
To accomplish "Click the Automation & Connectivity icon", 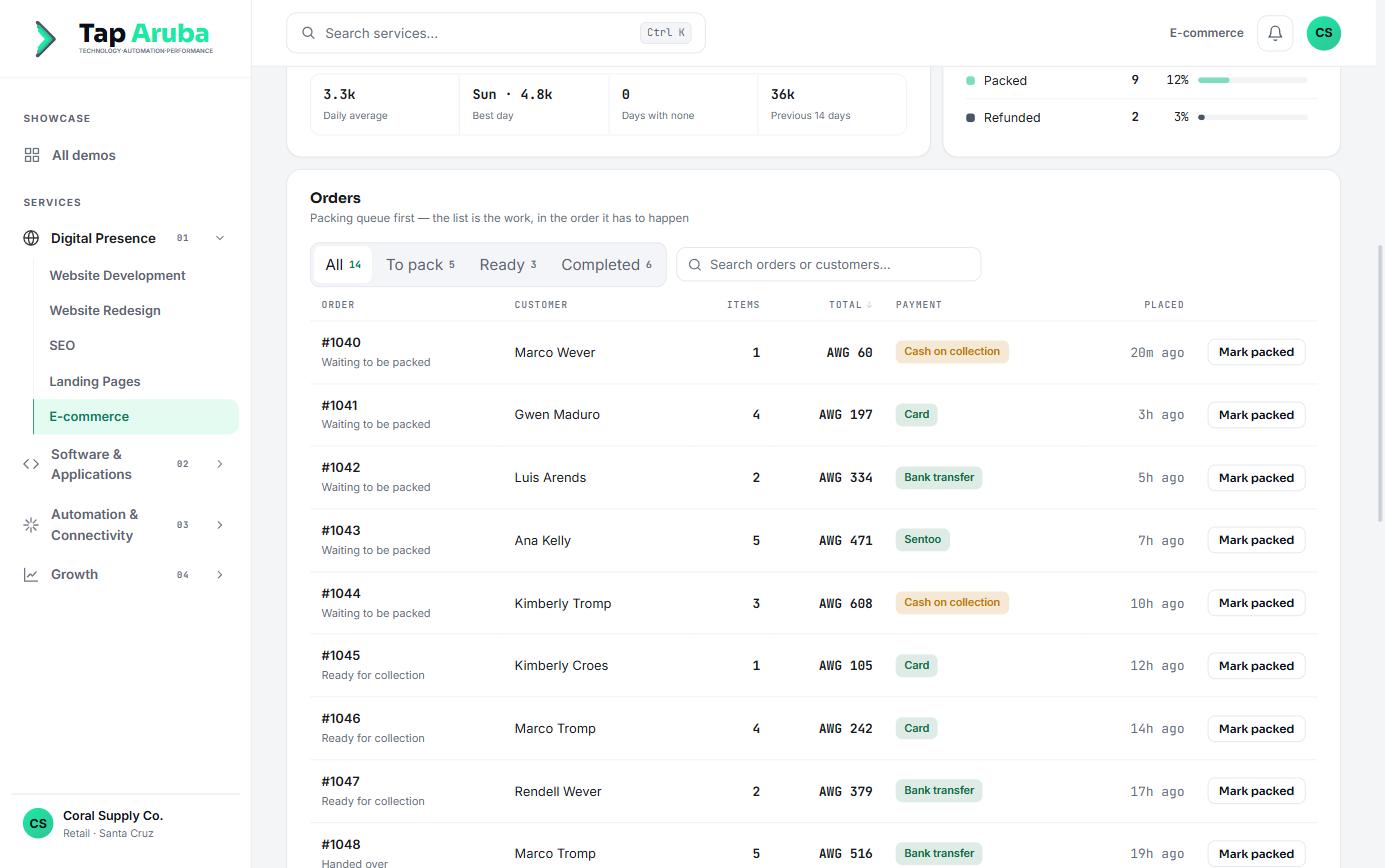I will pyautogui.click(x=31, y=525).
